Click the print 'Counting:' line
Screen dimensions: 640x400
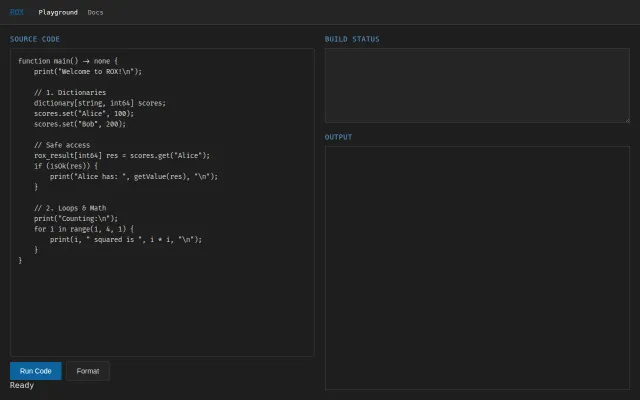click(76, 219)
